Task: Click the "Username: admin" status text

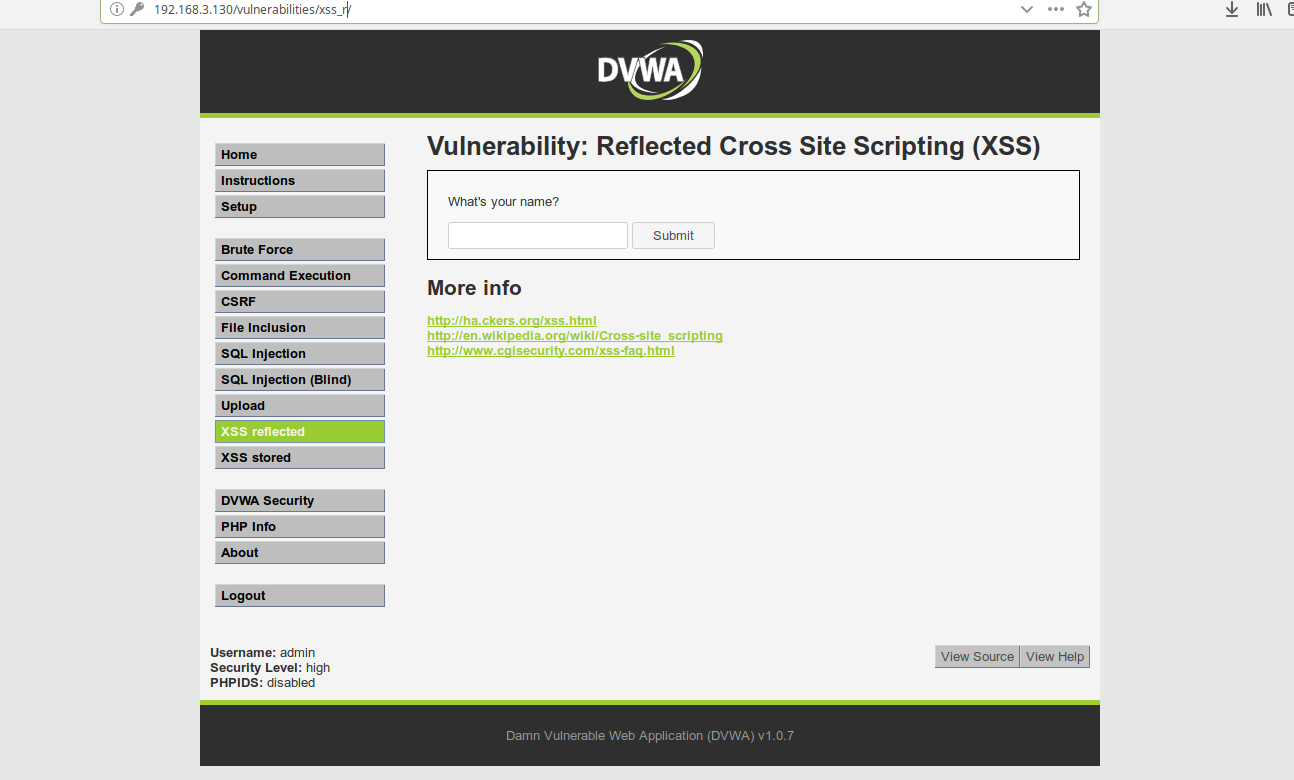Action: click(x=262, y=653)
